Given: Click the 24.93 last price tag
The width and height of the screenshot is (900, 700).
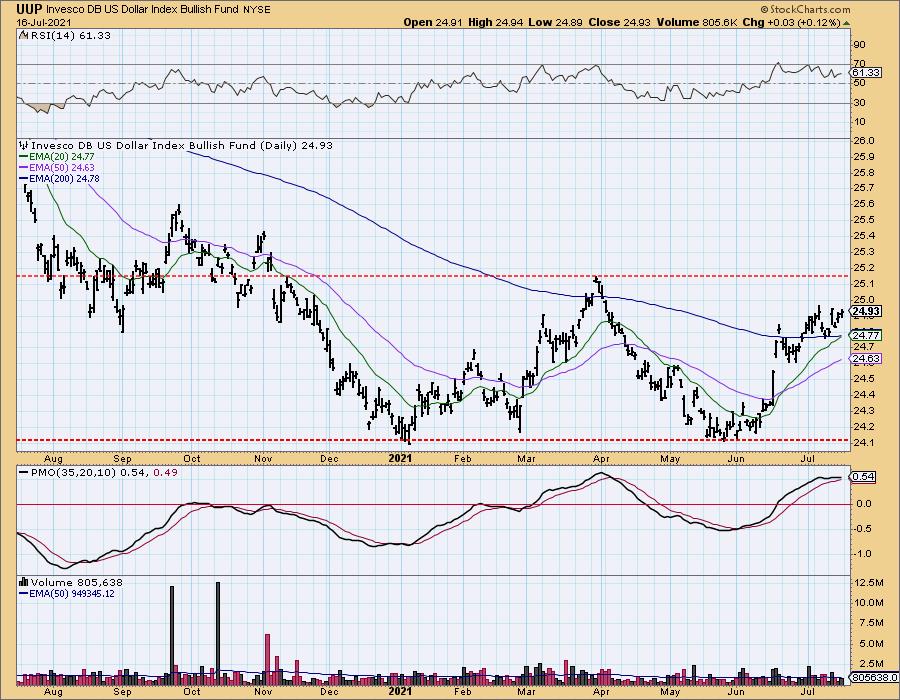Looking at the screenshot, I should (866, 312).
